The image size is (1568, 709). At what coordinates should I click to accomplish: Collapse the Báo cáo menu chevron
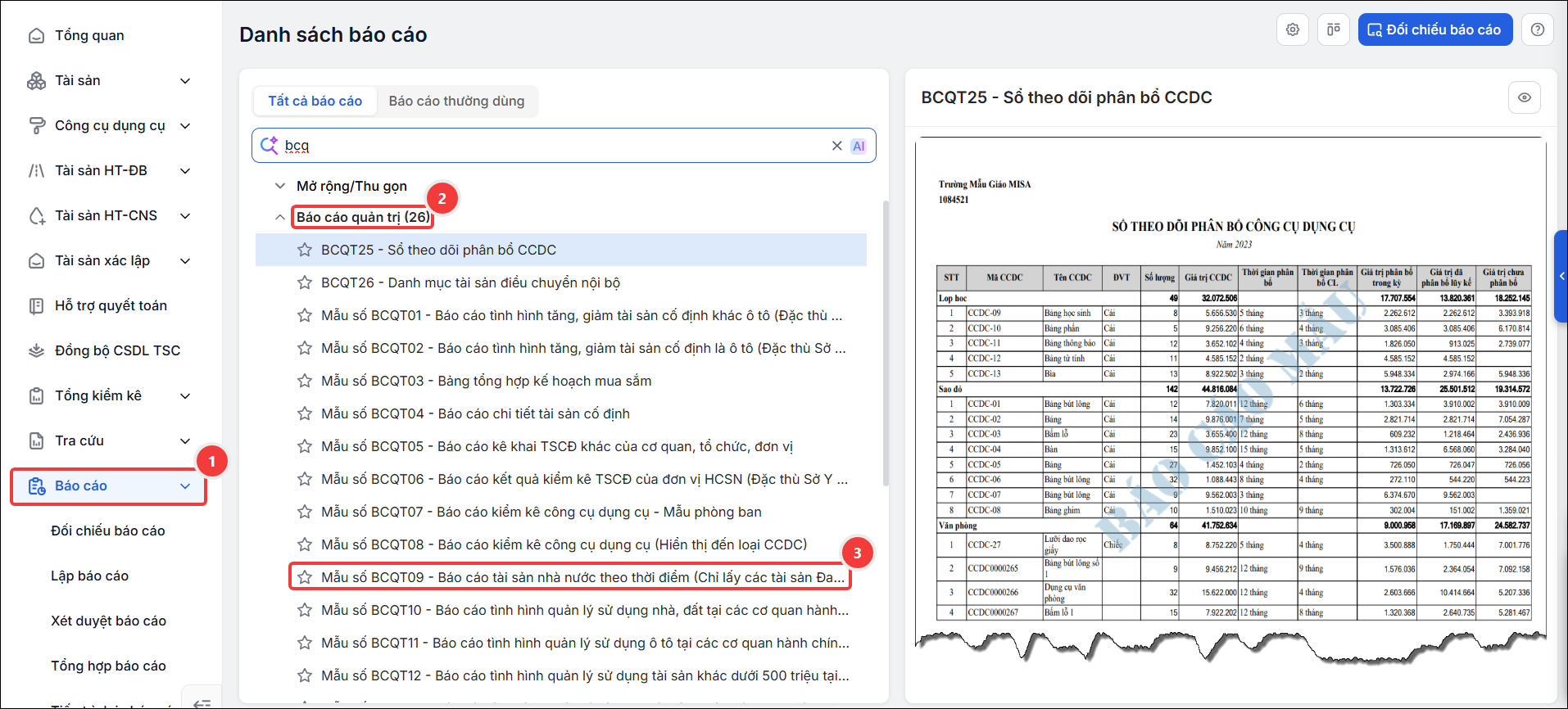click(185, 486)
